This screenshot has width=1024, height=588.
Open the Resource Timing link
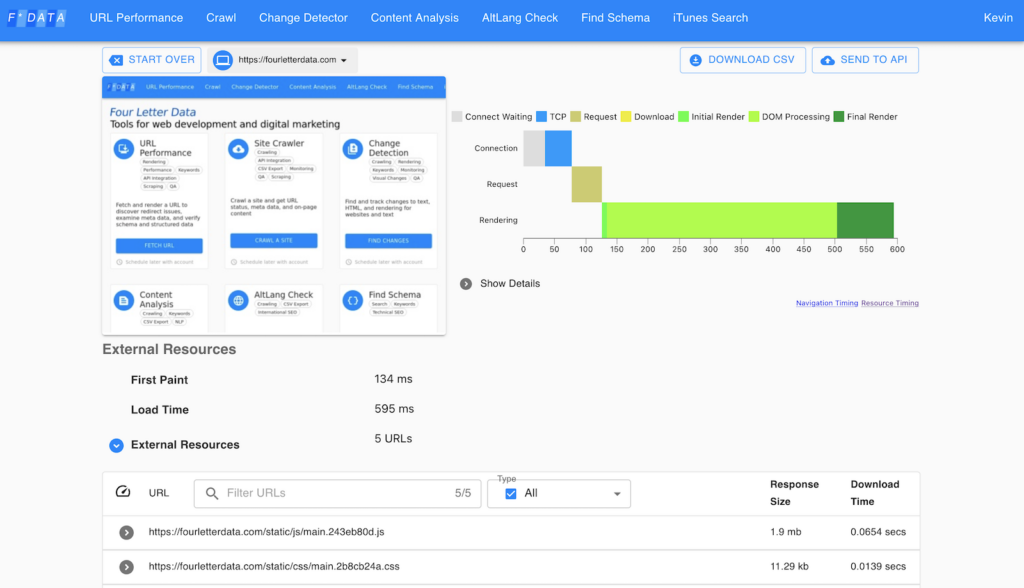[x=889, y=303]
